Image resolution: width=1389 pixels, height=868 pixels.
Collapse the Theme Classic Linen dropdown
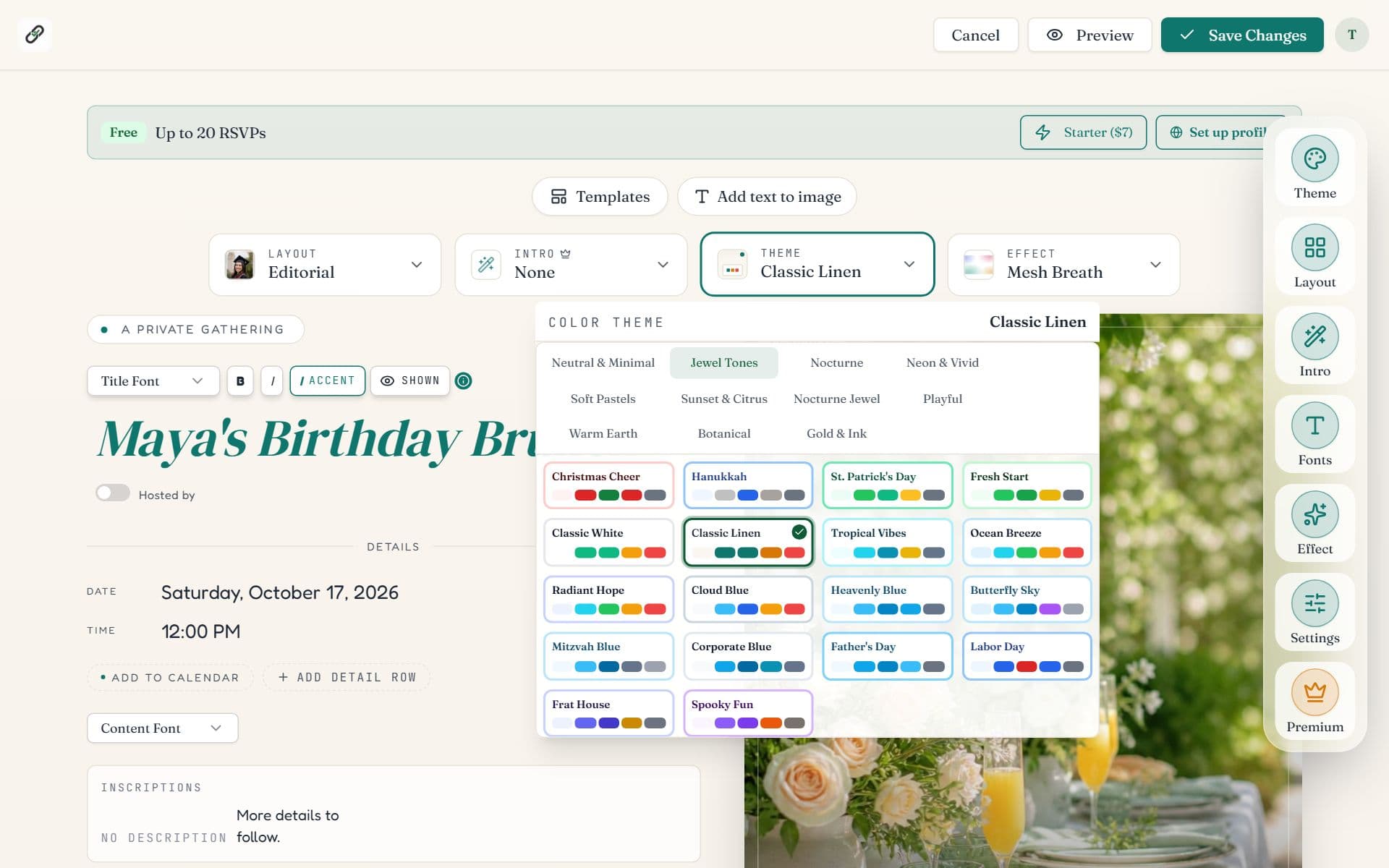pos(817,264)
